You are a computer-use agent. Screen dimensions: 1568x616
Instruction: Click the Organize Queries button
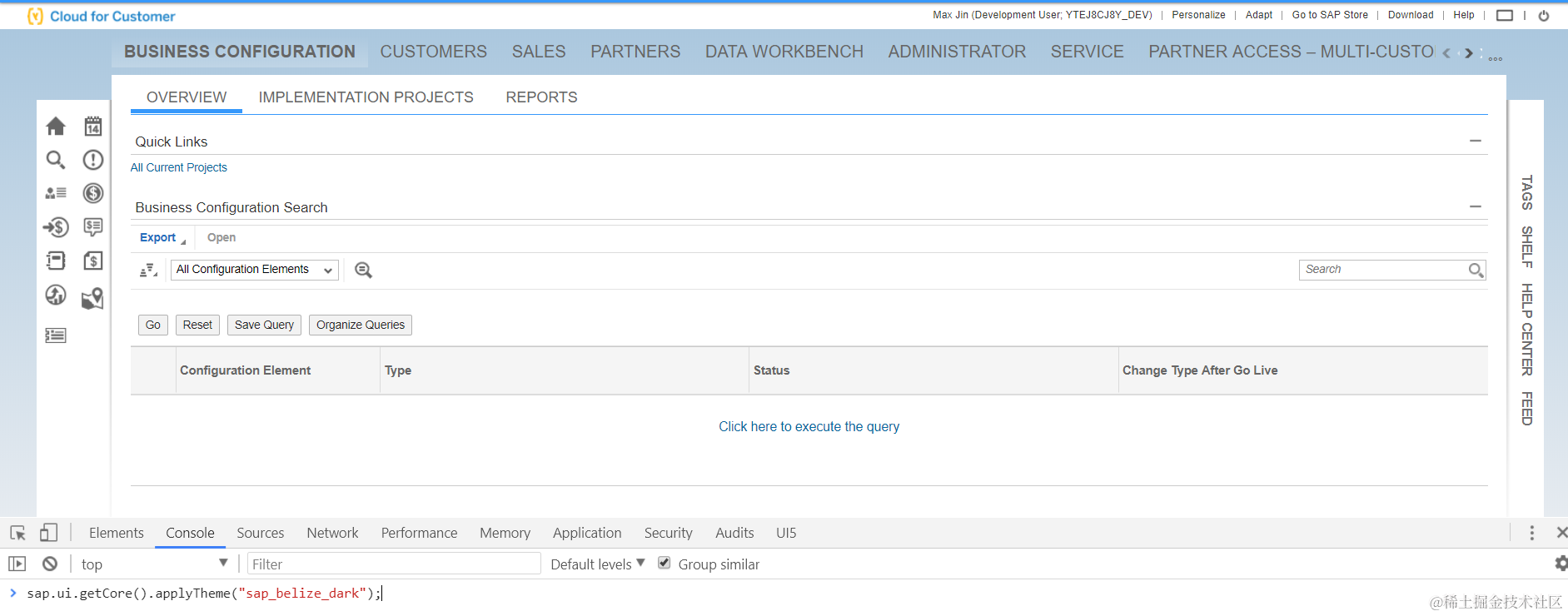pyautogui.click(x=361, y=325)
